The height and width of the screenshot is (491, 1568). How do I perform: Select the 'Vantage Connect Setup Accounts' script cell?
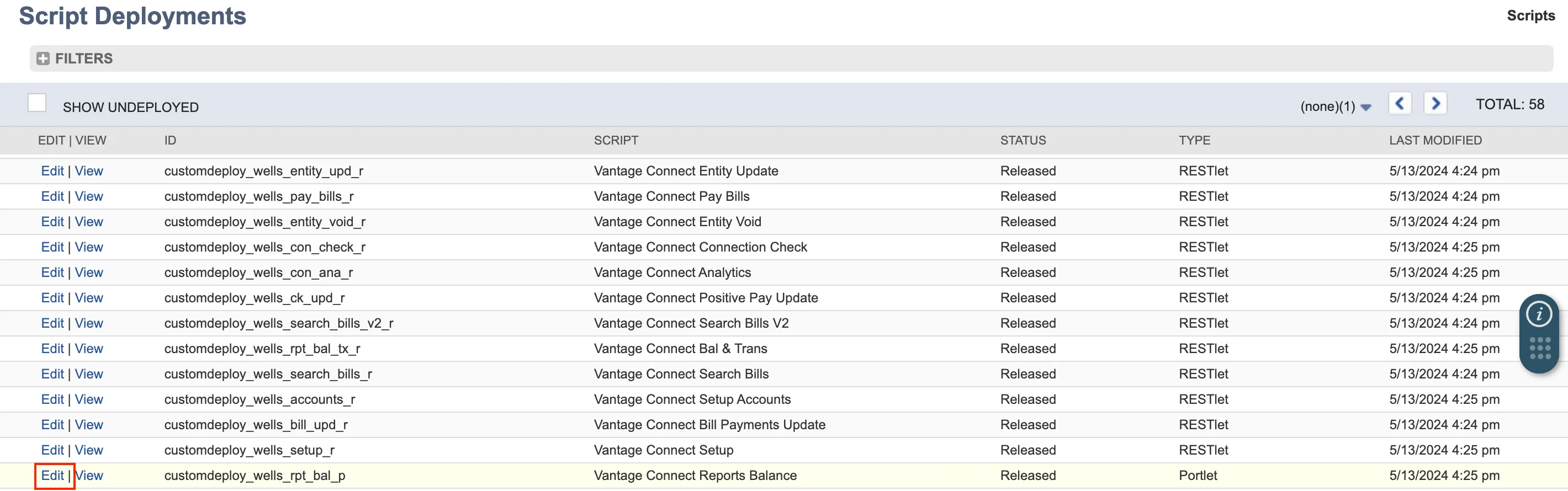[x=692, y=400]
